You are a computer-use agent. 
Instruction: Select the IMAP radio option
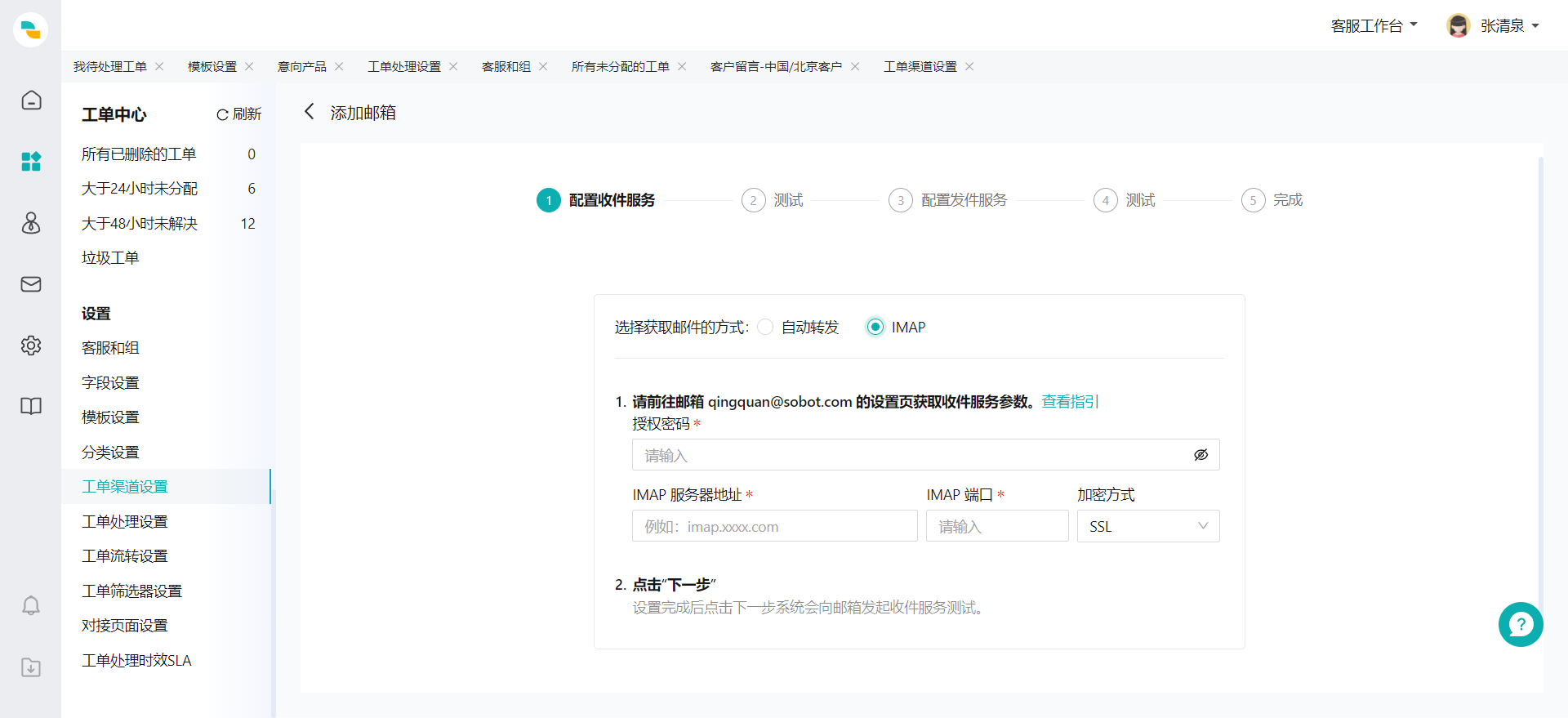click(875, 327)
